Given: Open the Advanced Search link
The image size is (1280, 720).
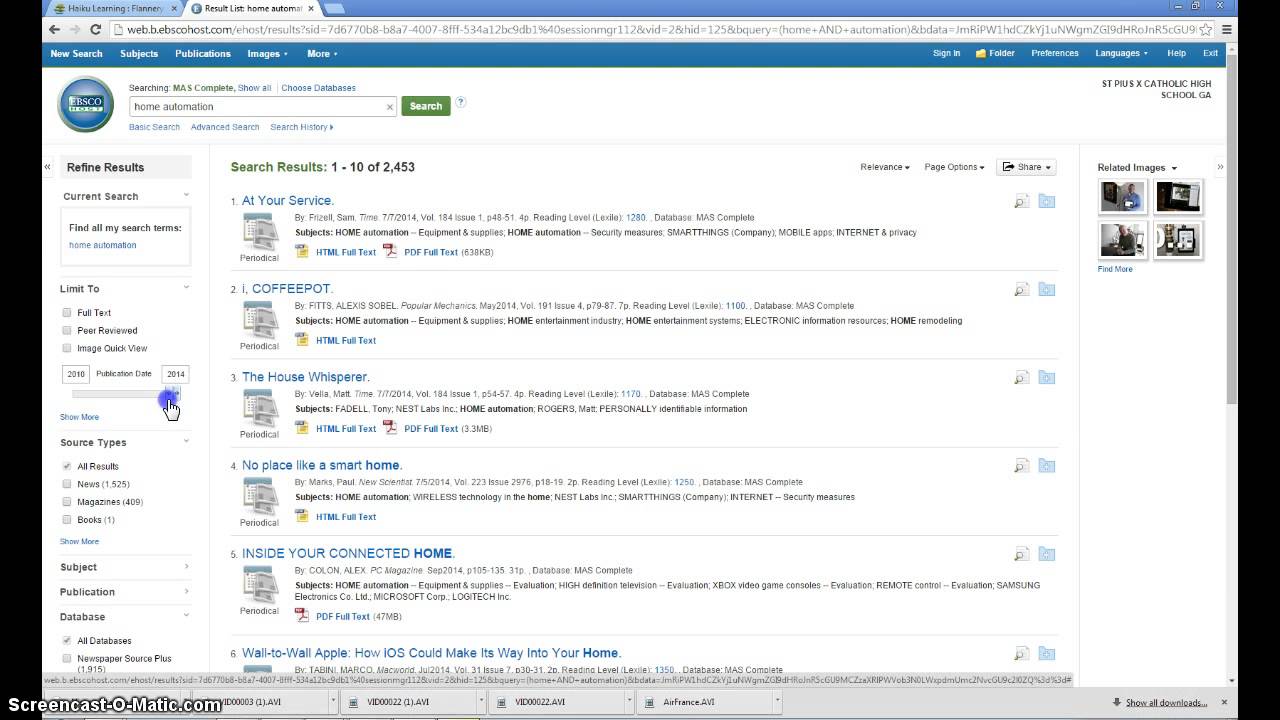Looking at the screenshot, I should (225, 127).
